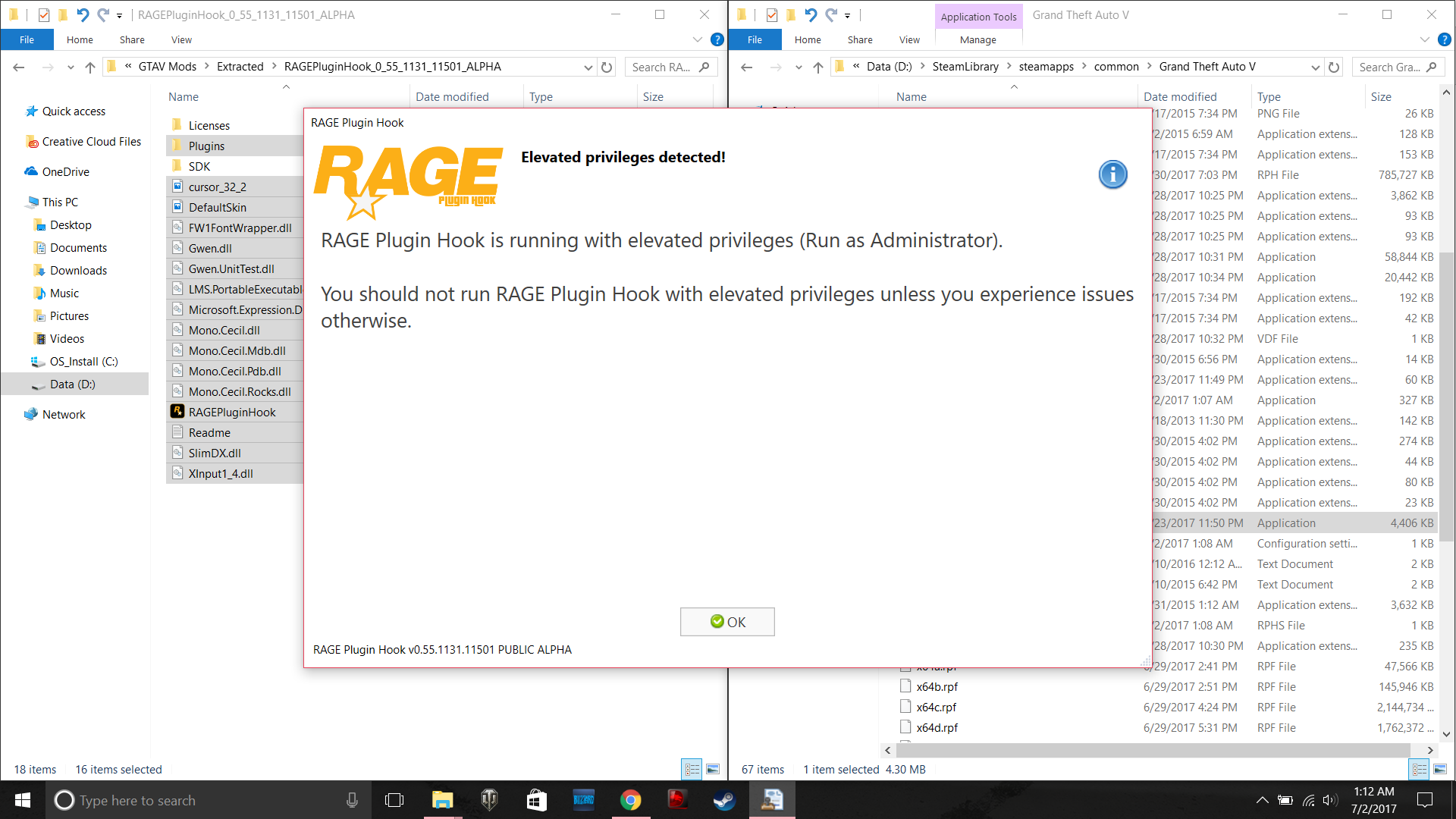Refresh the RAGEPluginHook folder view

607,67
